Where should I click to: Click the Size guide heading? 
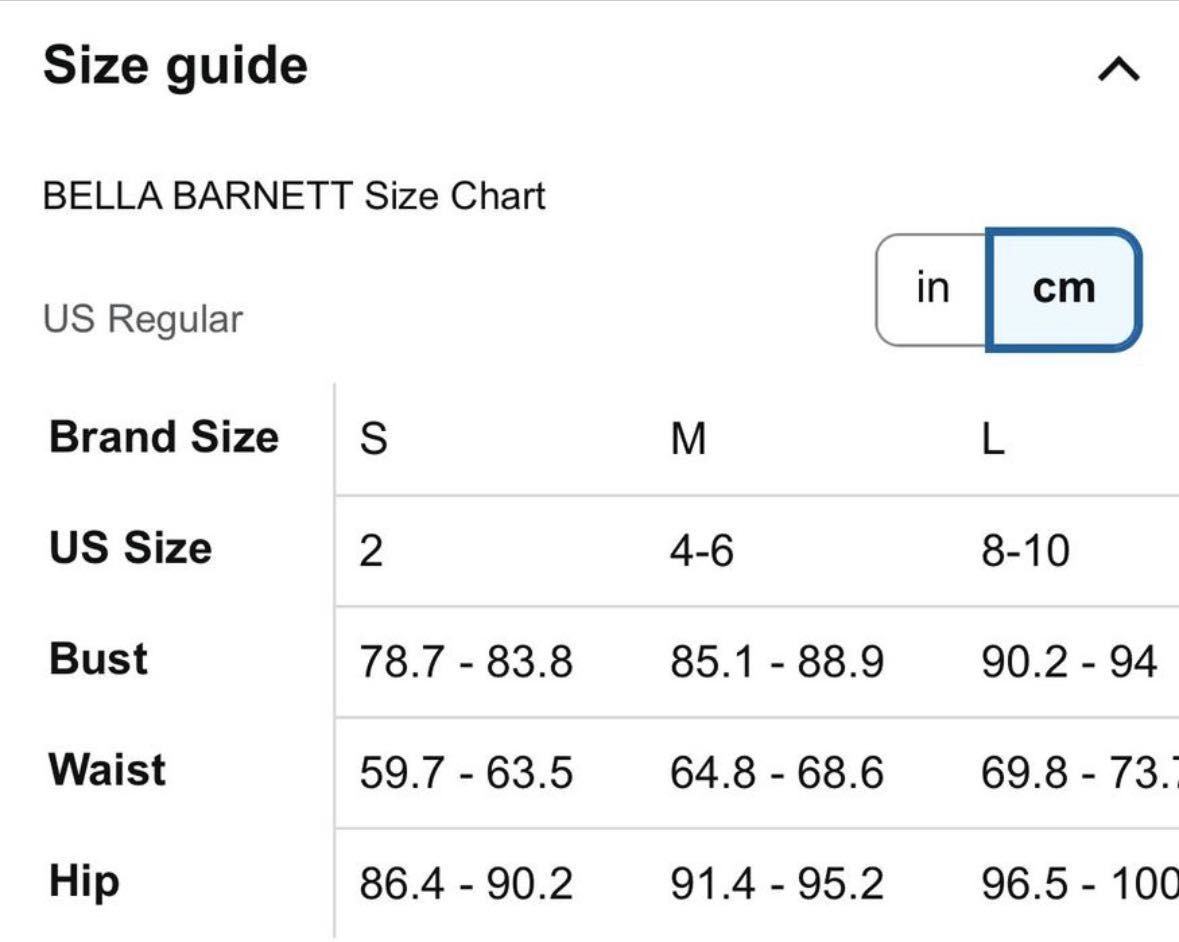175,67
